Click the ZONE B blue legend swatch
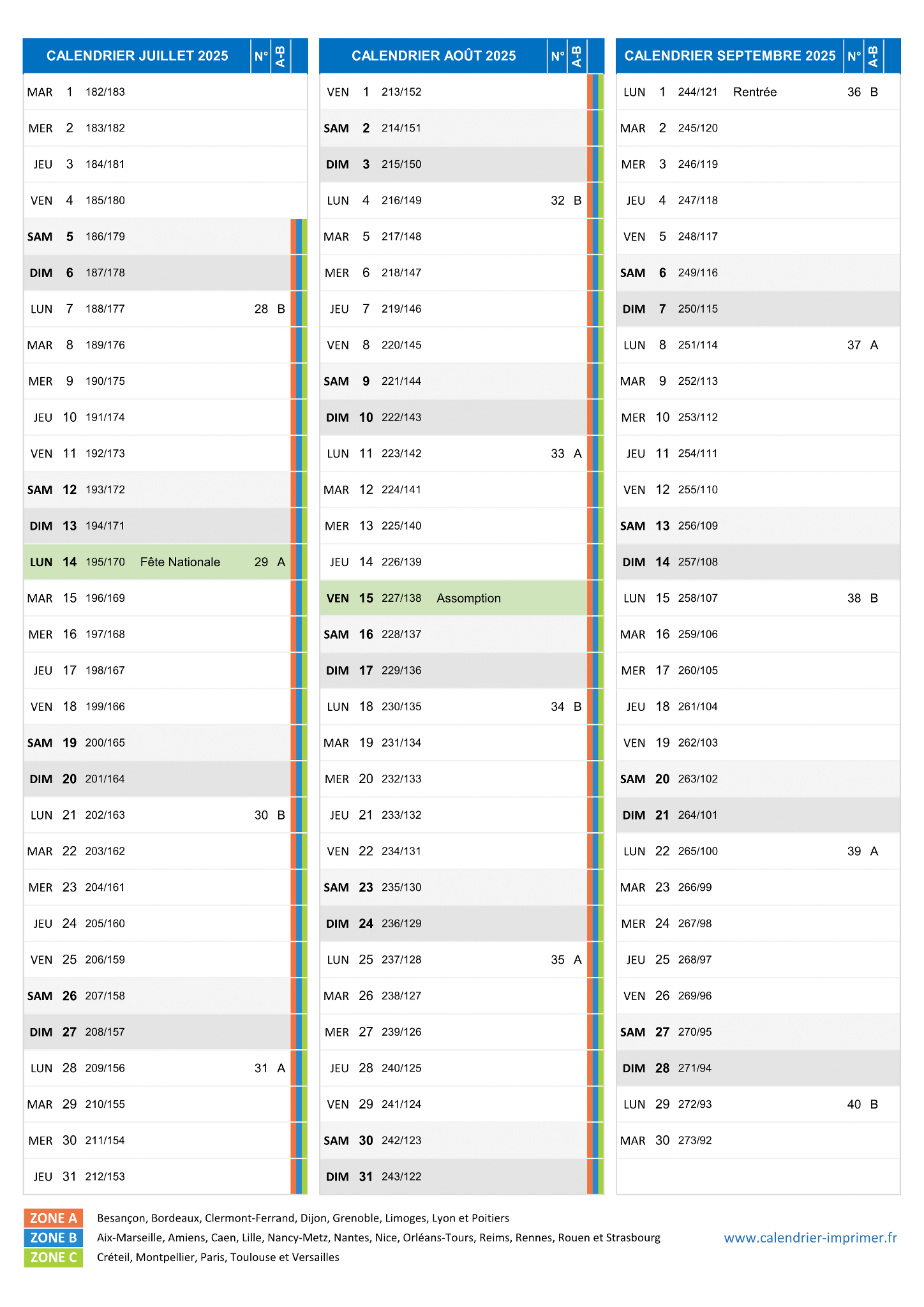The height and width of the screenshot is (1307, 924). [x=54, y=1237]
